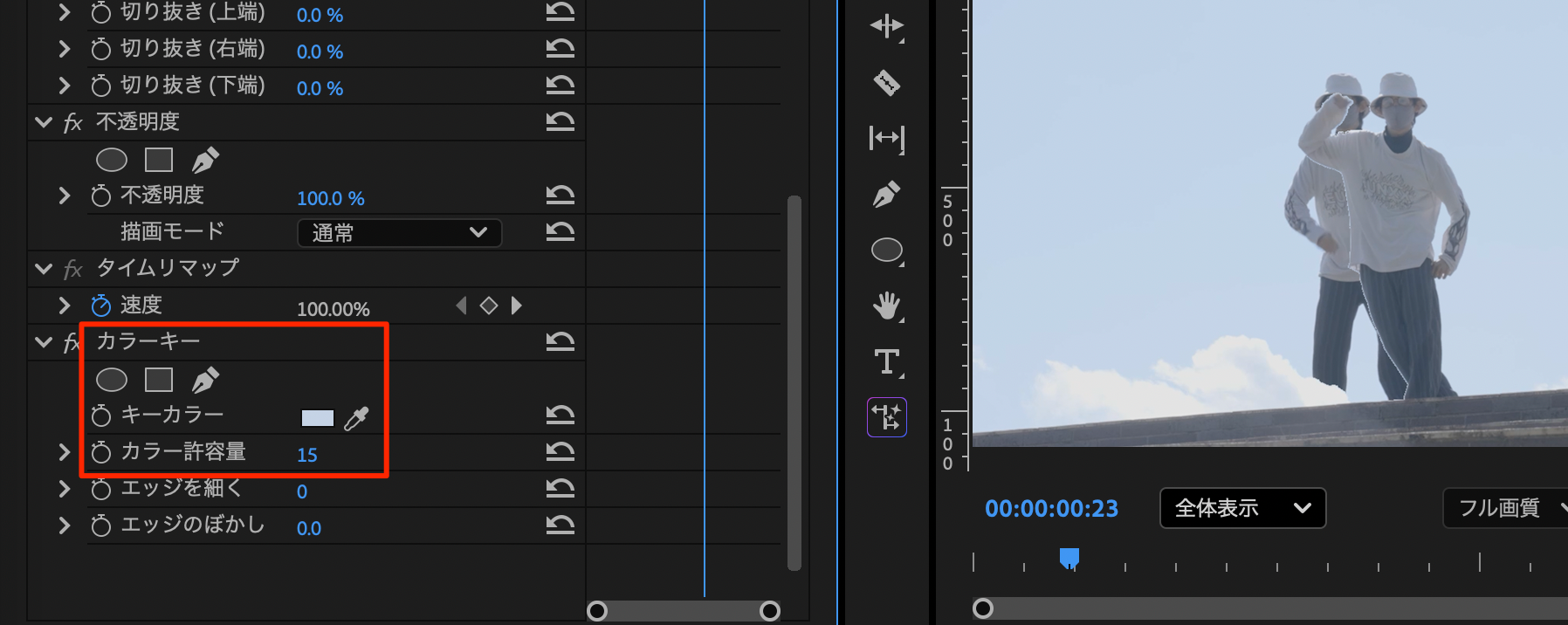This screenshot has height=625, width=1568.
Task: Click the 不透明度 value 100.0 %
Action: 330,198
